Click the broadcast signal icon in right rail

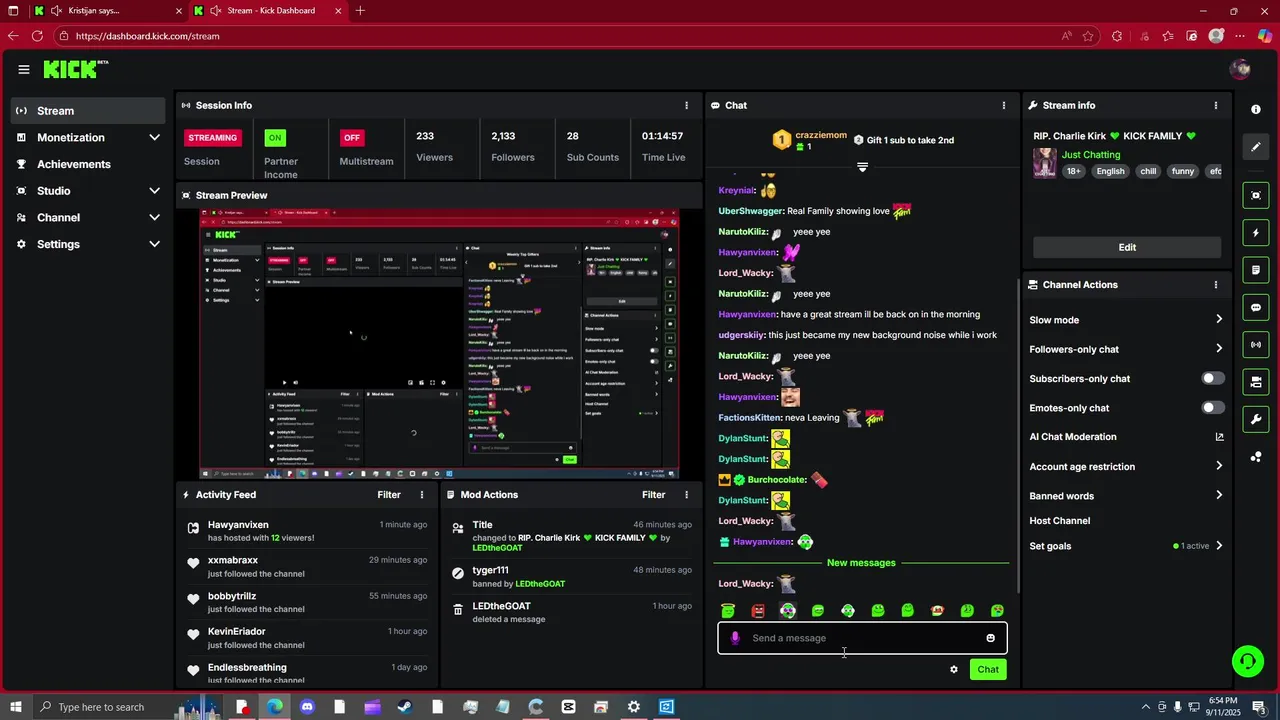1256,345
